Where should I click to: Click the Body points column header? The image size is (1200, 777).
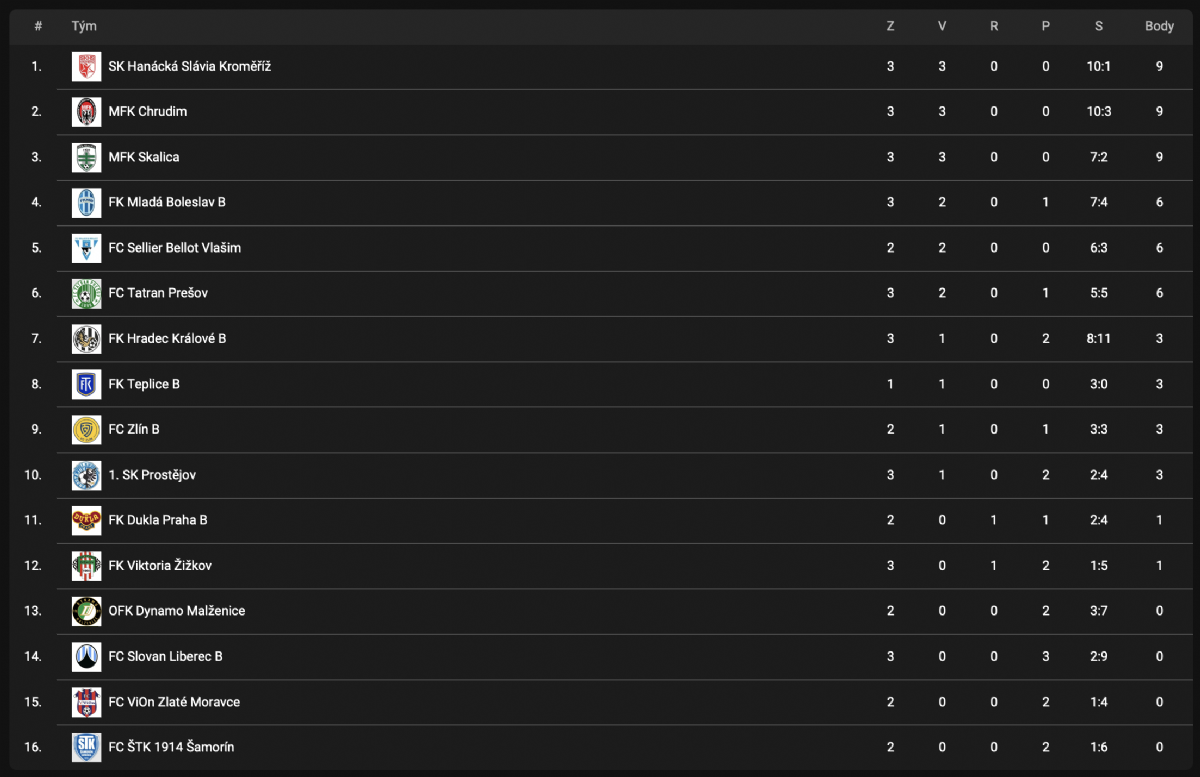coord(1159,26)
